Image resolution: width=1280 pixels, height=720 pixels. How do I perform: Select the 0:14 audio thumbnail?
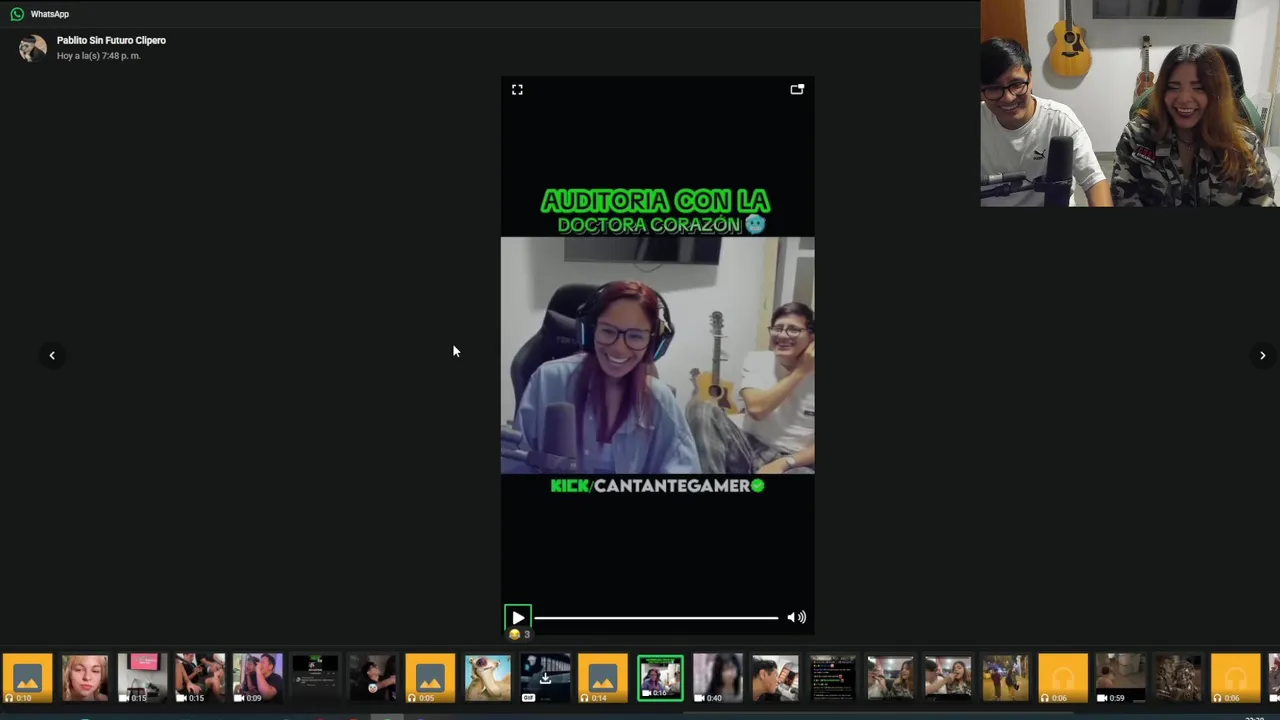[x=603, y=678]
